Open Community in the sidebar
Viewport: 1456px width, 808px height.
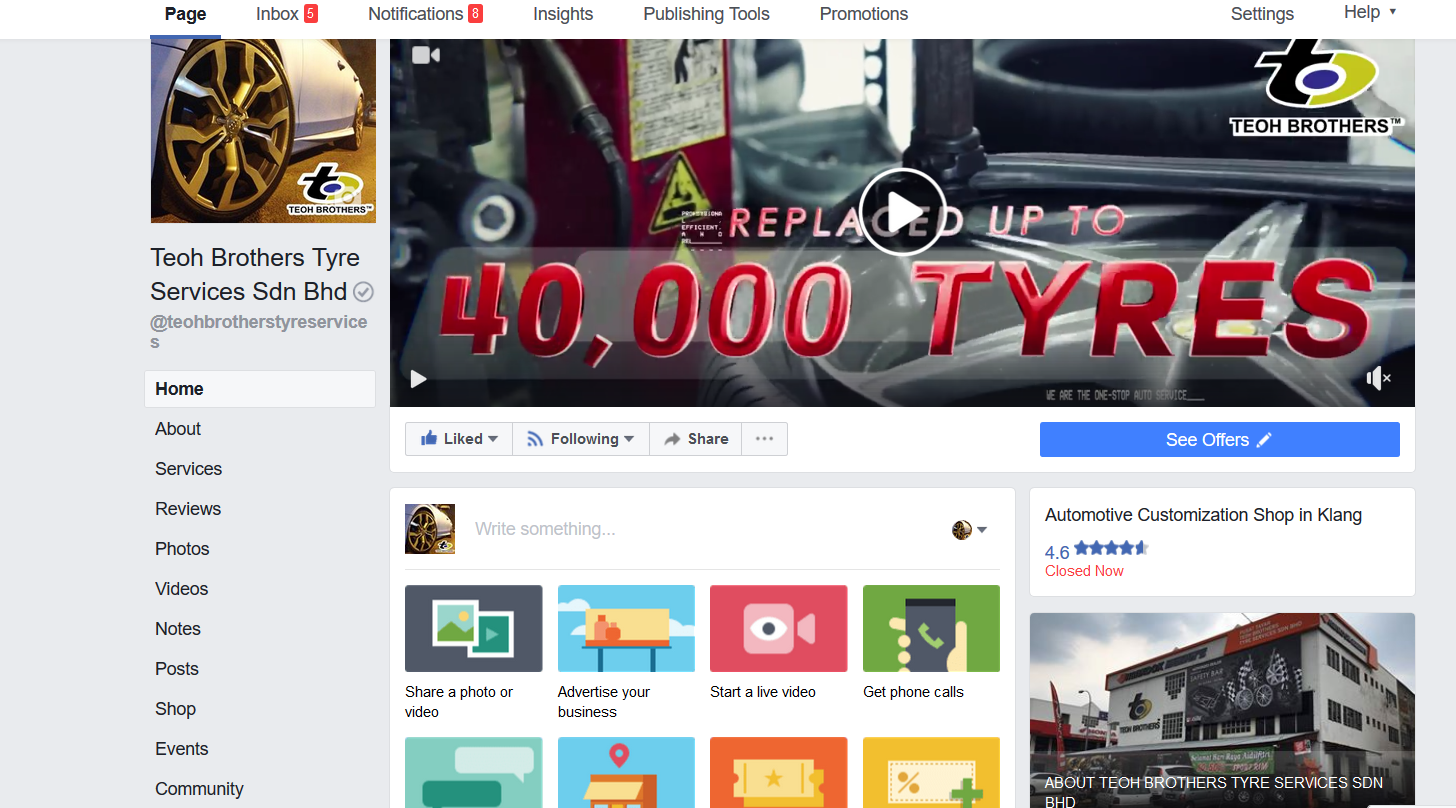(x=199, y=789)
